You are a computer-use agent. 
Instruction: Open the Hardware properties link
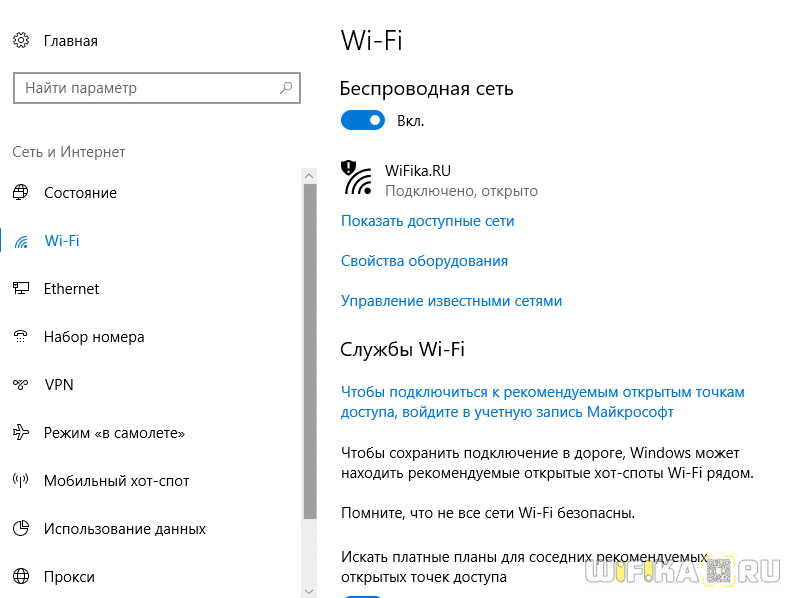click(x=424, y=261)
